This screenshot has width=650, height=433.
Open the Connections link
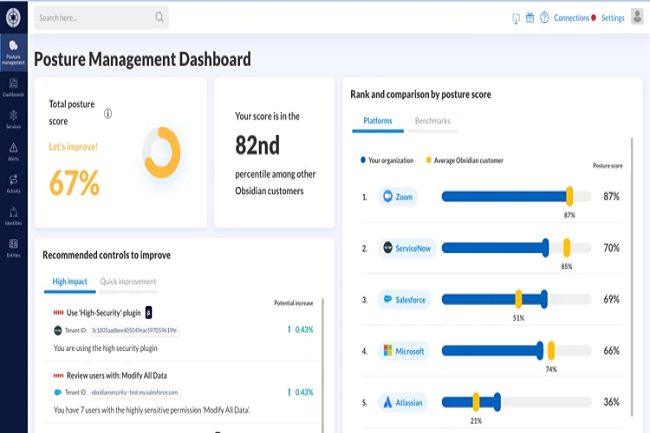click(x=571, y=18)
